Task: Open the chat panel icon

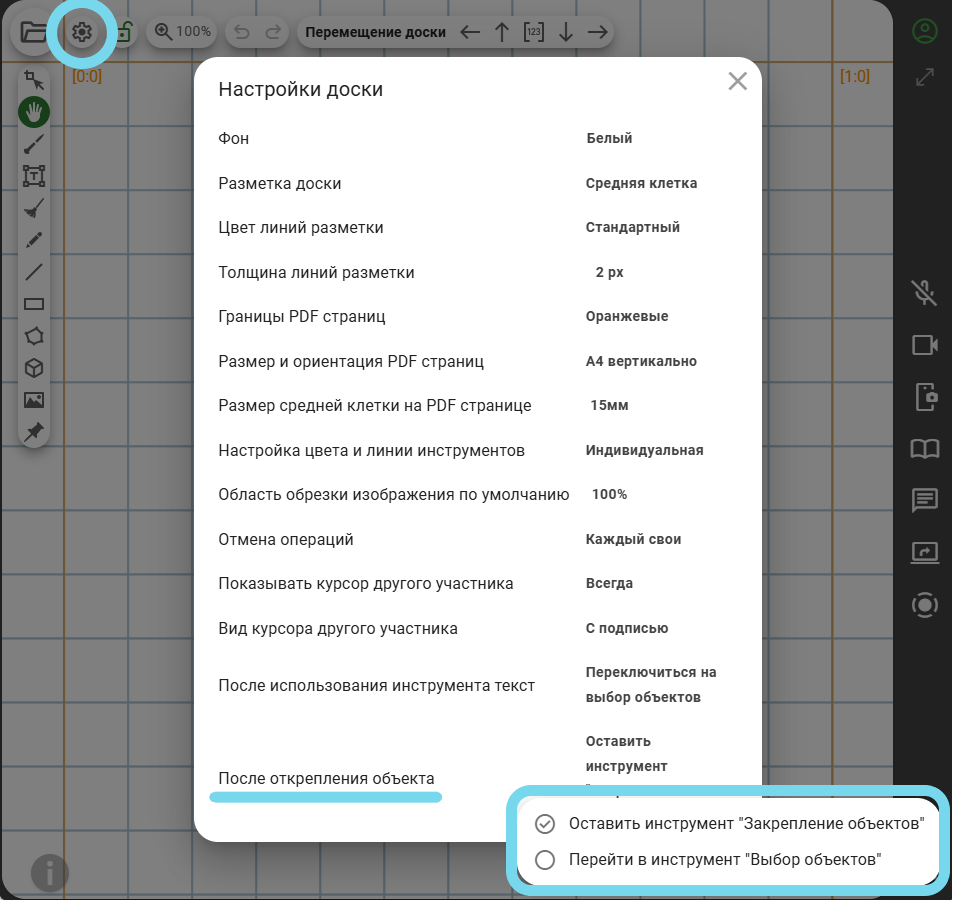Action: point(925,500)
